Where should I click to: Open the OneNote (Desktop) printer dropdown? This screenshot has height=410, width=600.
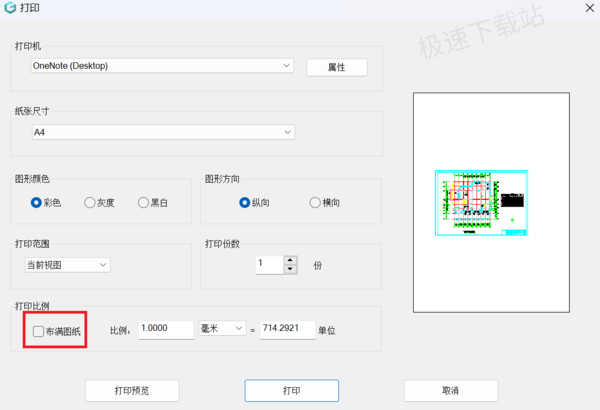[162, 66]
